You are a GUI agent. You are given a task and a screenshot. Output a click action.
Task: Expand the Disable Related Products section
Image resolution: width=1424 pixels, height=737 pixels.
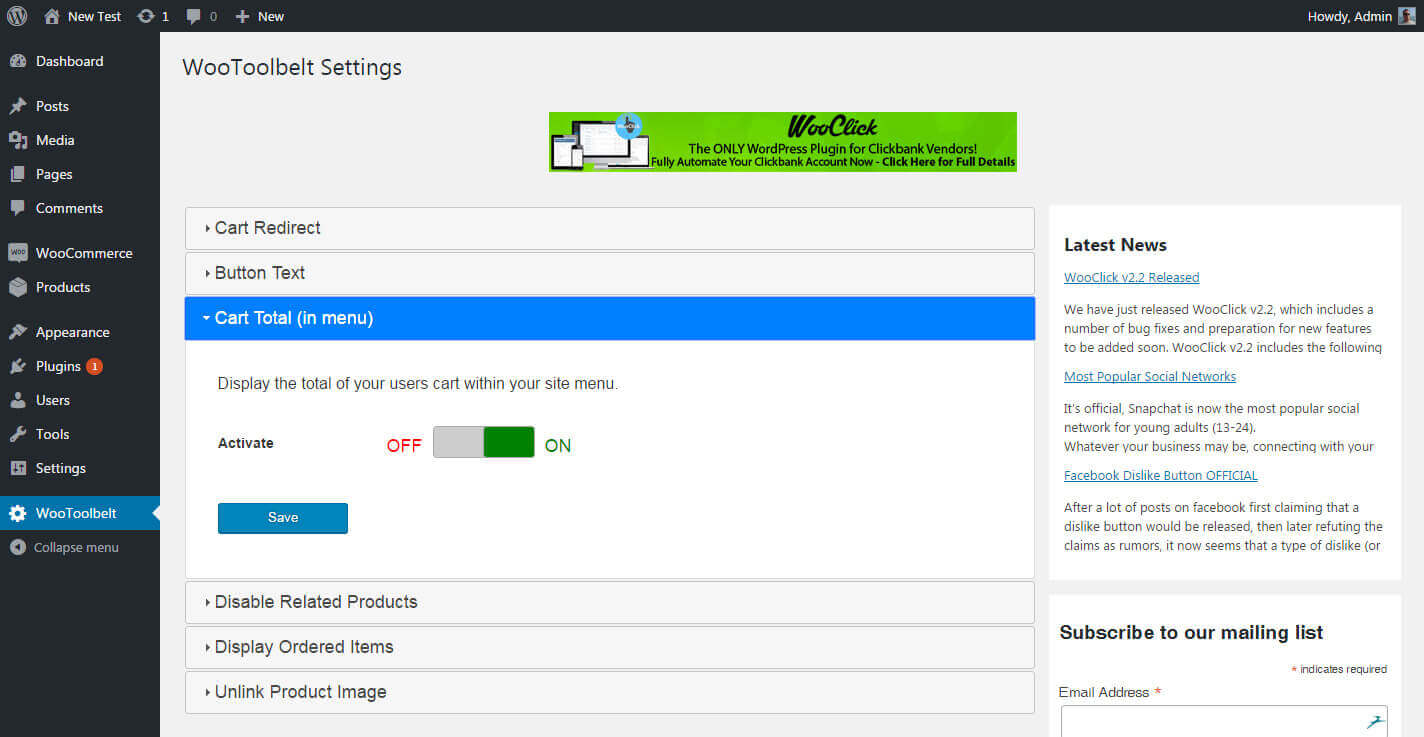click(610, 602)
